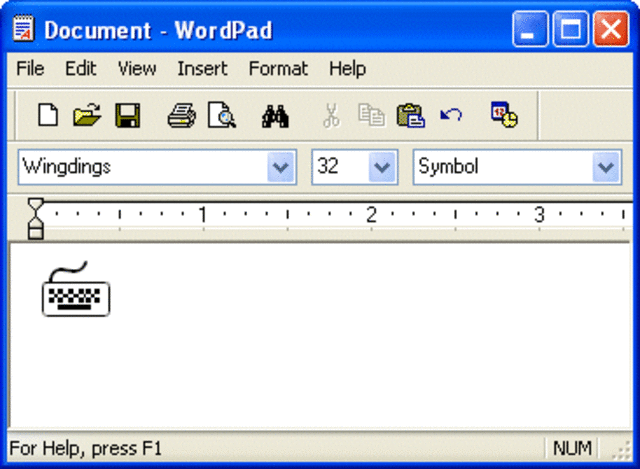The height and width of the screenshot is (469, 640).
Task: Open the File menu
Action: (30, 69)
